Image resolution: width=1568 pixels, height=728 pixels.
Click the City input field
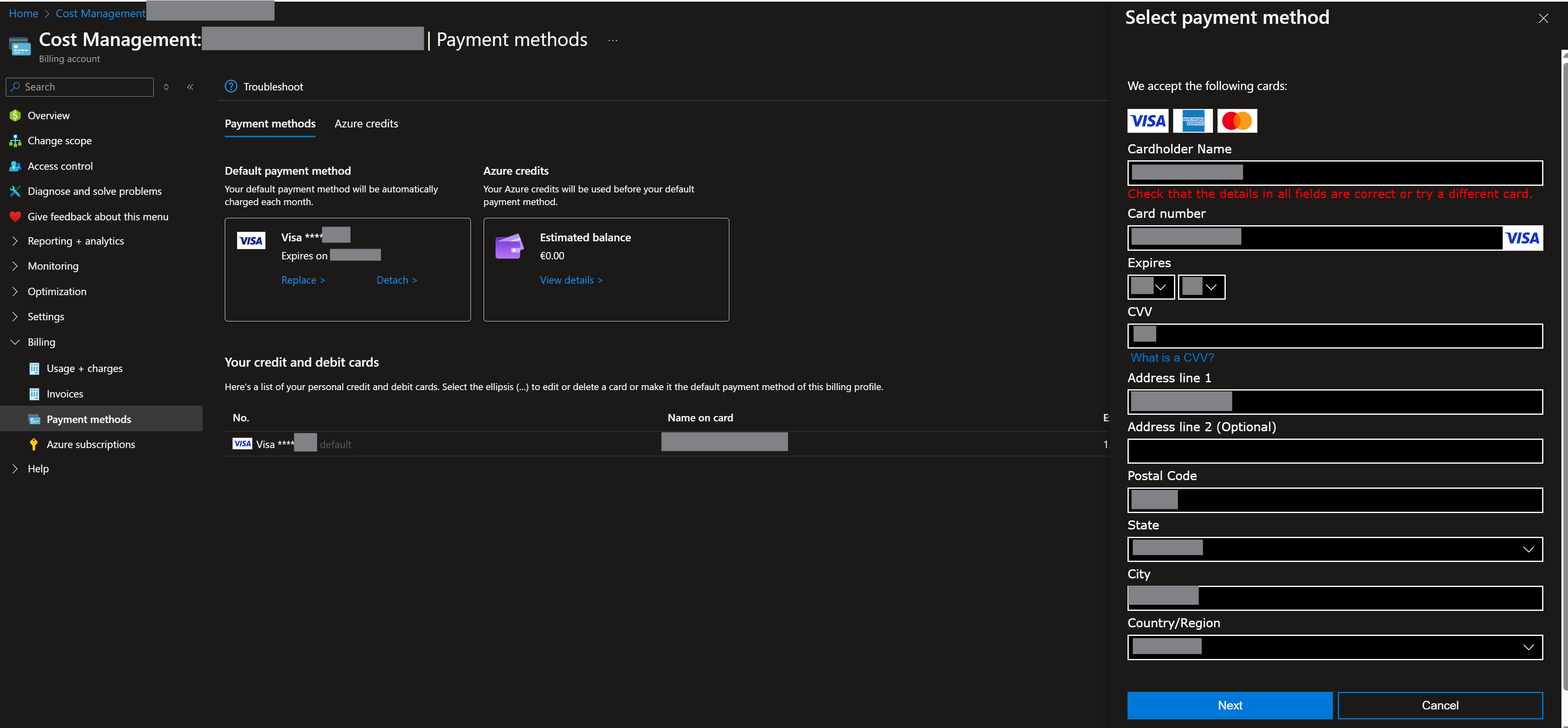click(1335, 598)
